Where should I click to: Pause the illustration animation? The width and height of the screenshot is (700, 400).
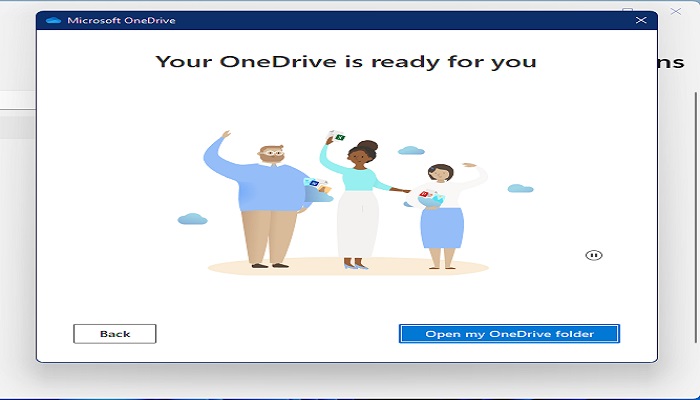593,256
